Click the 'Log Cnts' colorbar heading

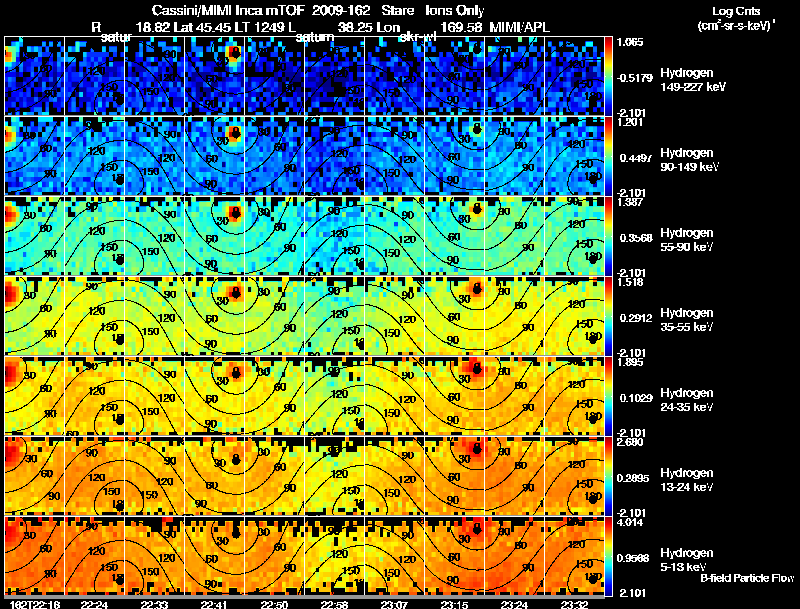tap(736, 11)
